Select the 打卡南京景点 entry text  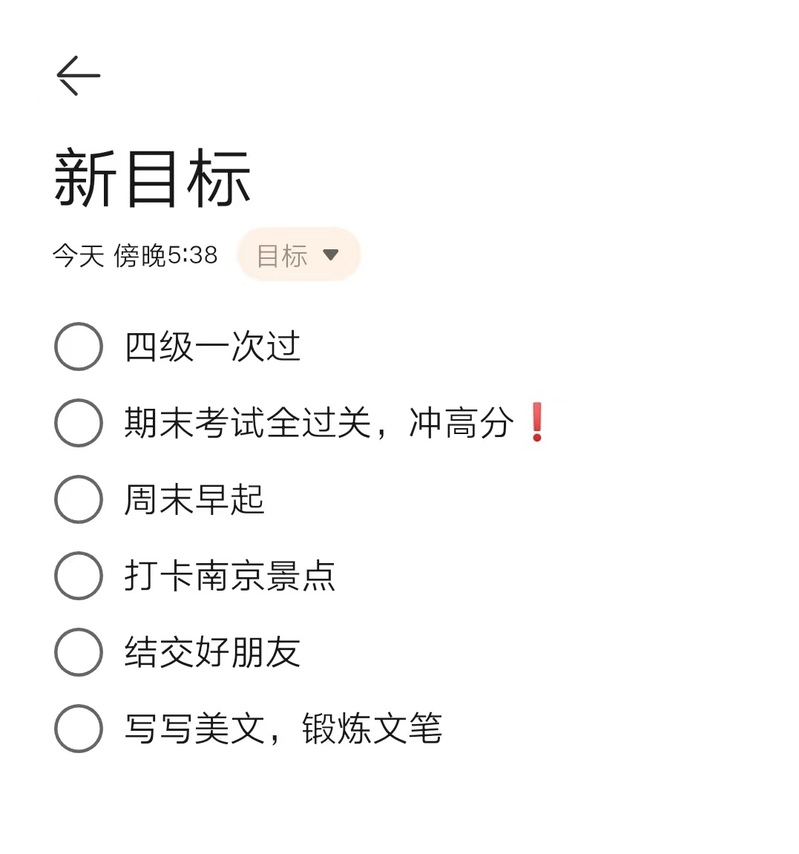pyautogui.click(x=230, y=576)
